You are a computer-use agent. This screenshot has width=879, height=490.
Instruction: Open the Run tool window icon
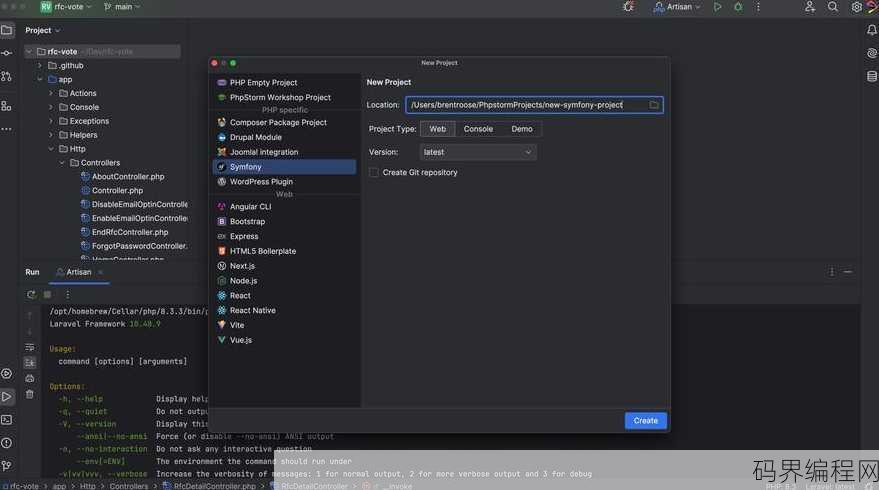[x=7, y=396]
